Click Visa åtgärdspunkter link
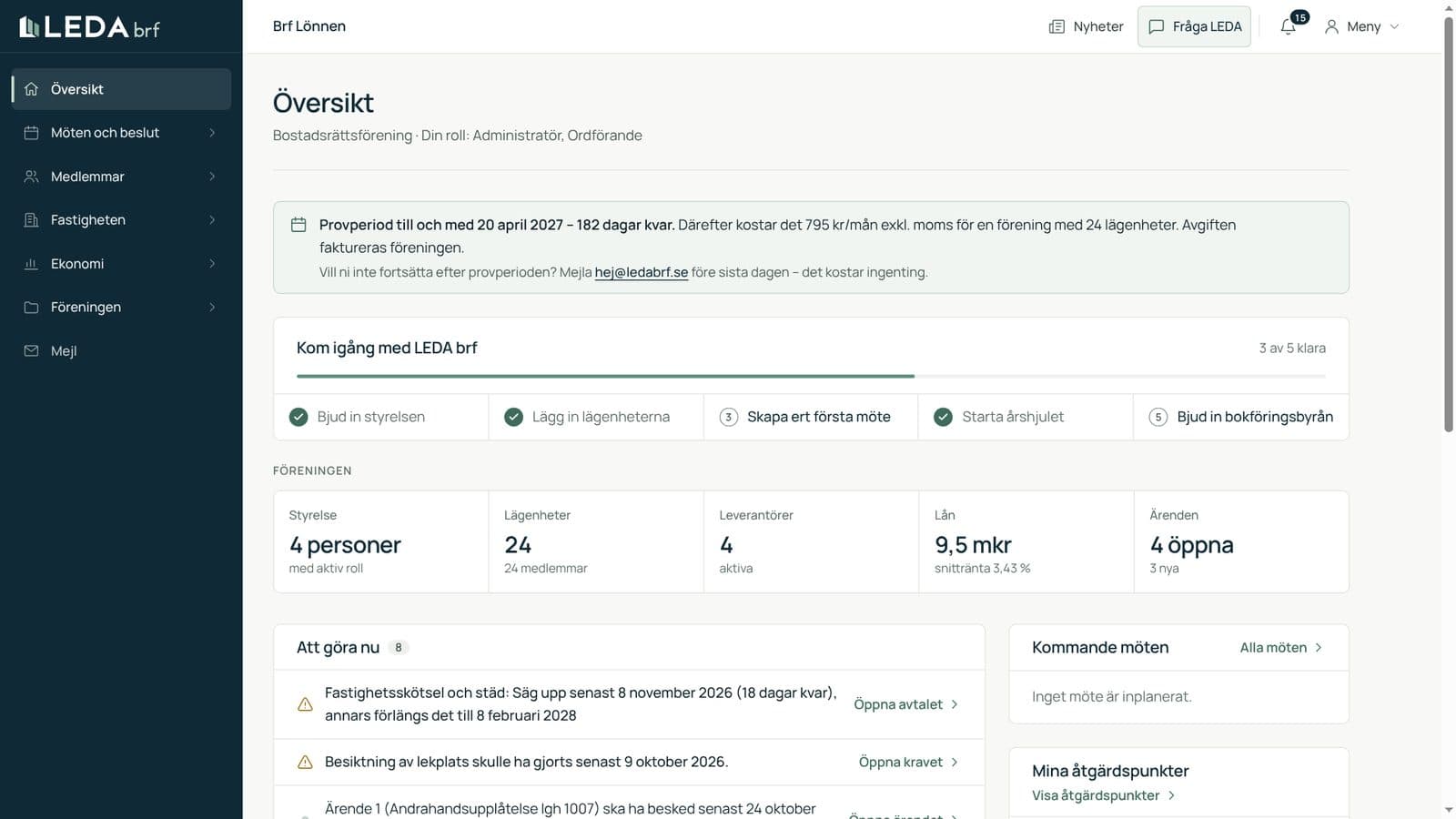This screenshot has height=819, width=1456. tap(1104, 795)
